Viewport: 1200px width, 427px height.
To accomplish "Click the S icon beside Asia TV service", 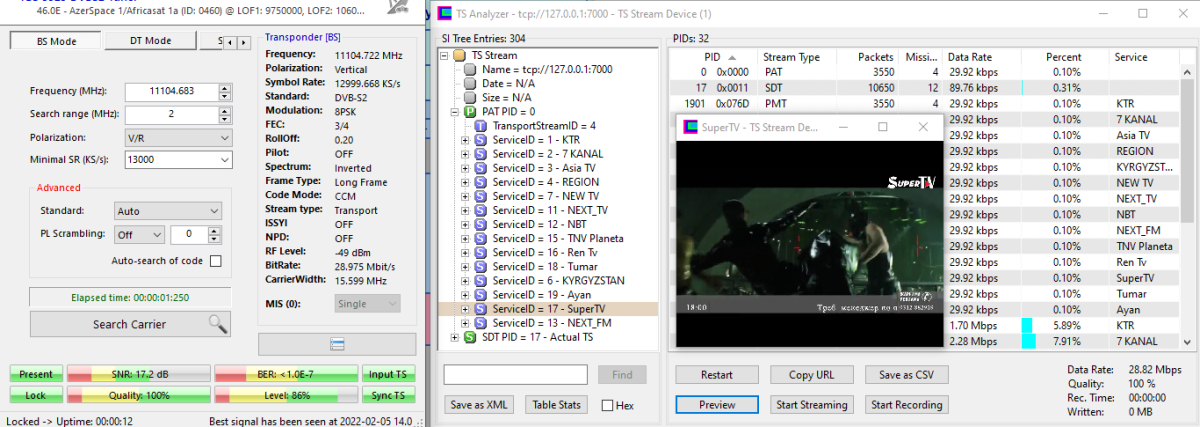I will 481,168.
